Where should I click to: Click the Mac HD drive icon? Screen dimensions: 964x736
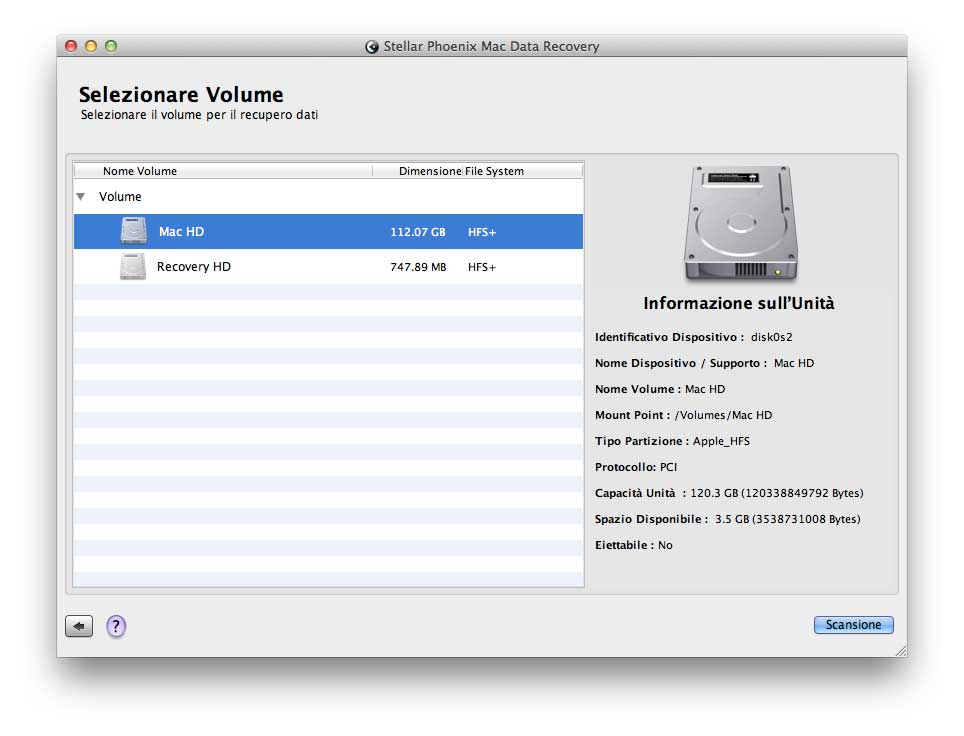click(x=134, y=231)
